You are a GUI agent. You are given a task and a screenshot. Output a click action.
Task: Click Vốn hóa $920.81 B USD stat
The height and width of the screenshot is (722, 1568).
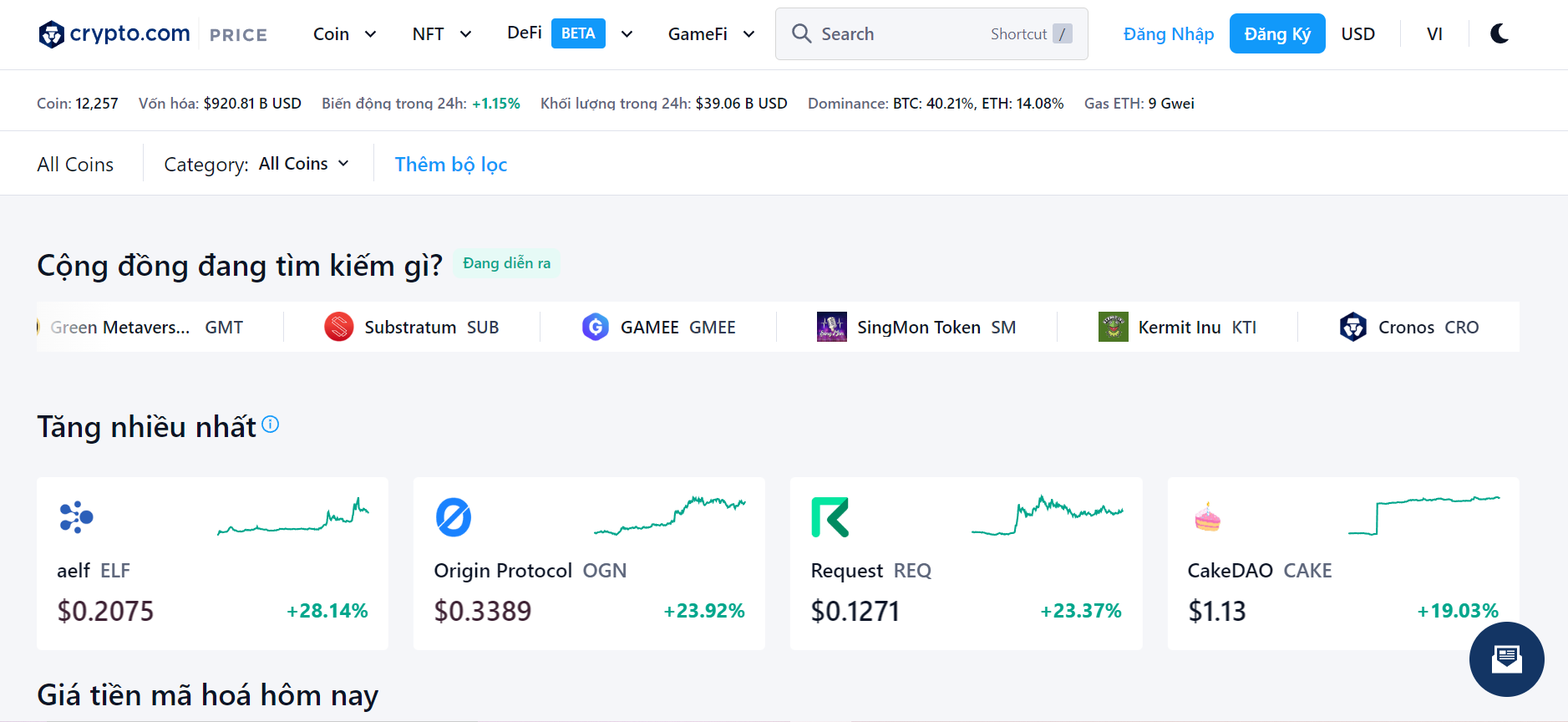point(220,104)
